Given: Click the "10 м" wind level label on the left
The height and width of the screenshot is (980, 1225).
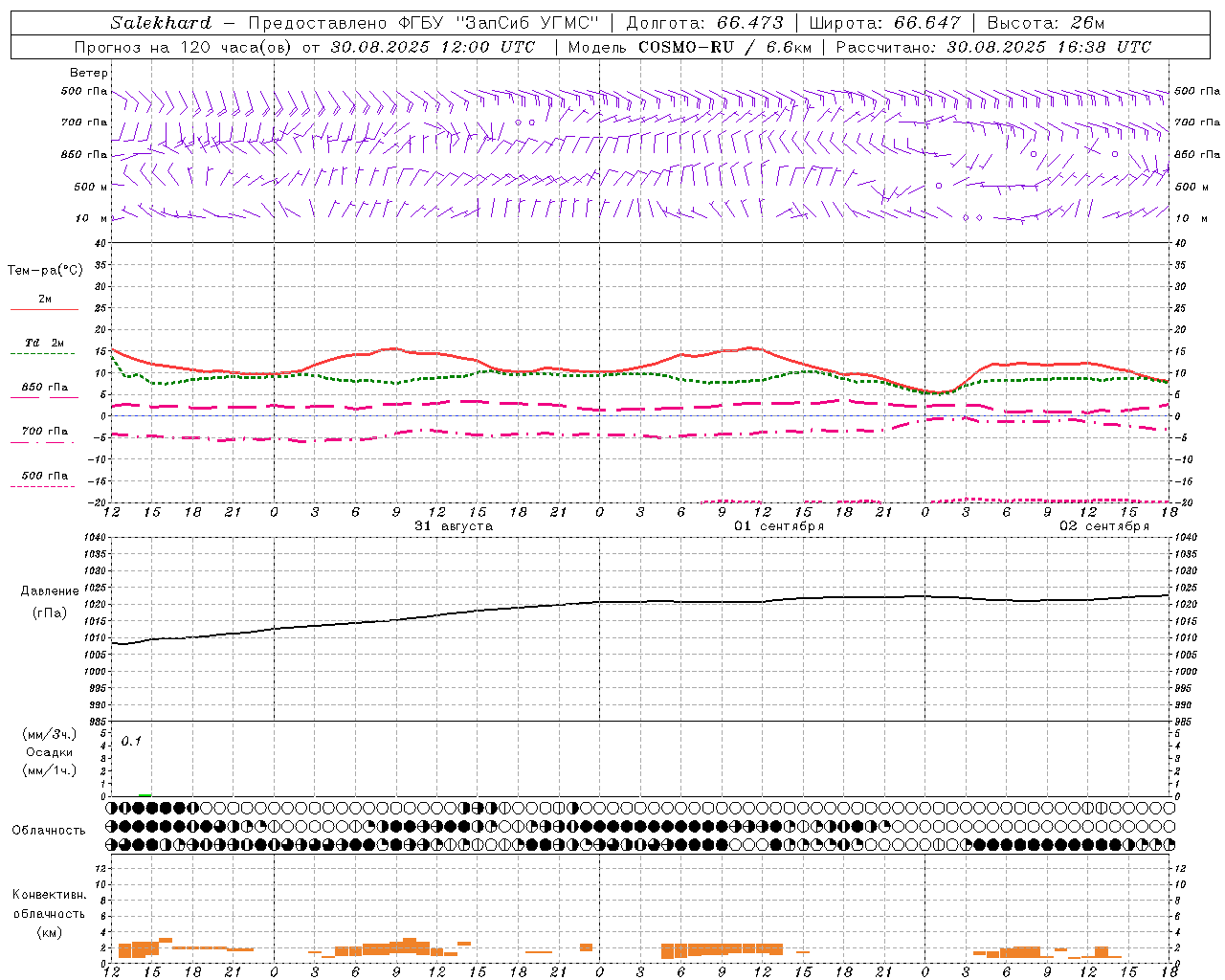Looking at the screenshot, I should 91,218.
